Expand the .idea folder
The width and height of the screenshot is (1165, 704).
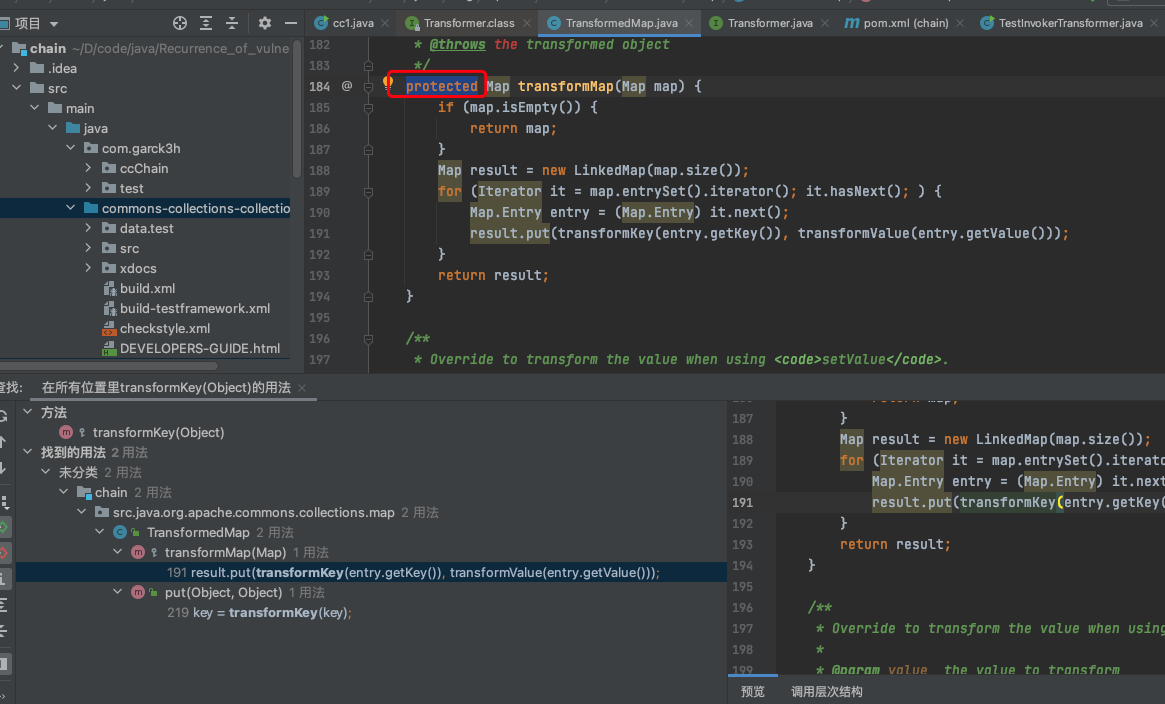[x=16, y=68]
